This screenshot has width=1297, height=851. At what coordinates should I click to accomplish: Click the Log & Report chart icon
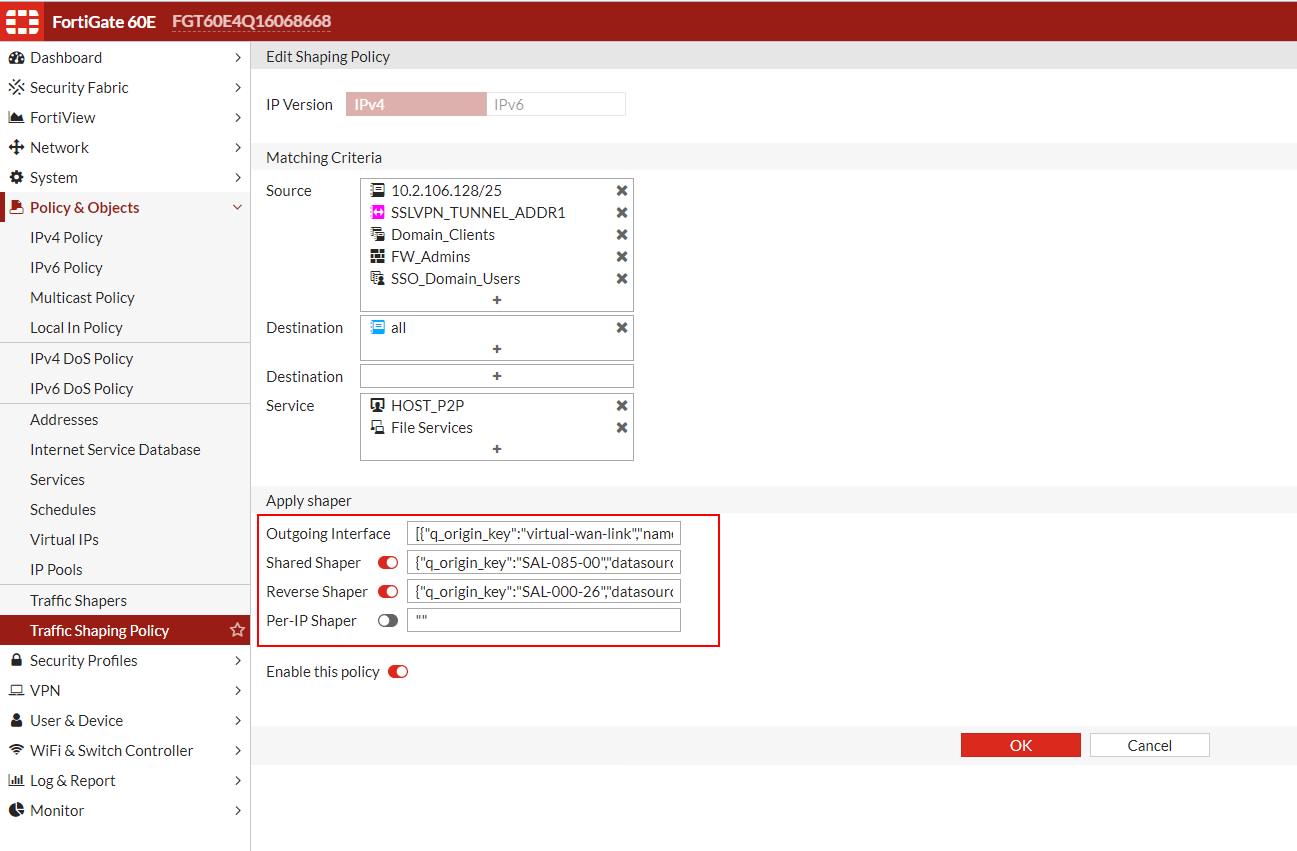click(x=16, y=781)
